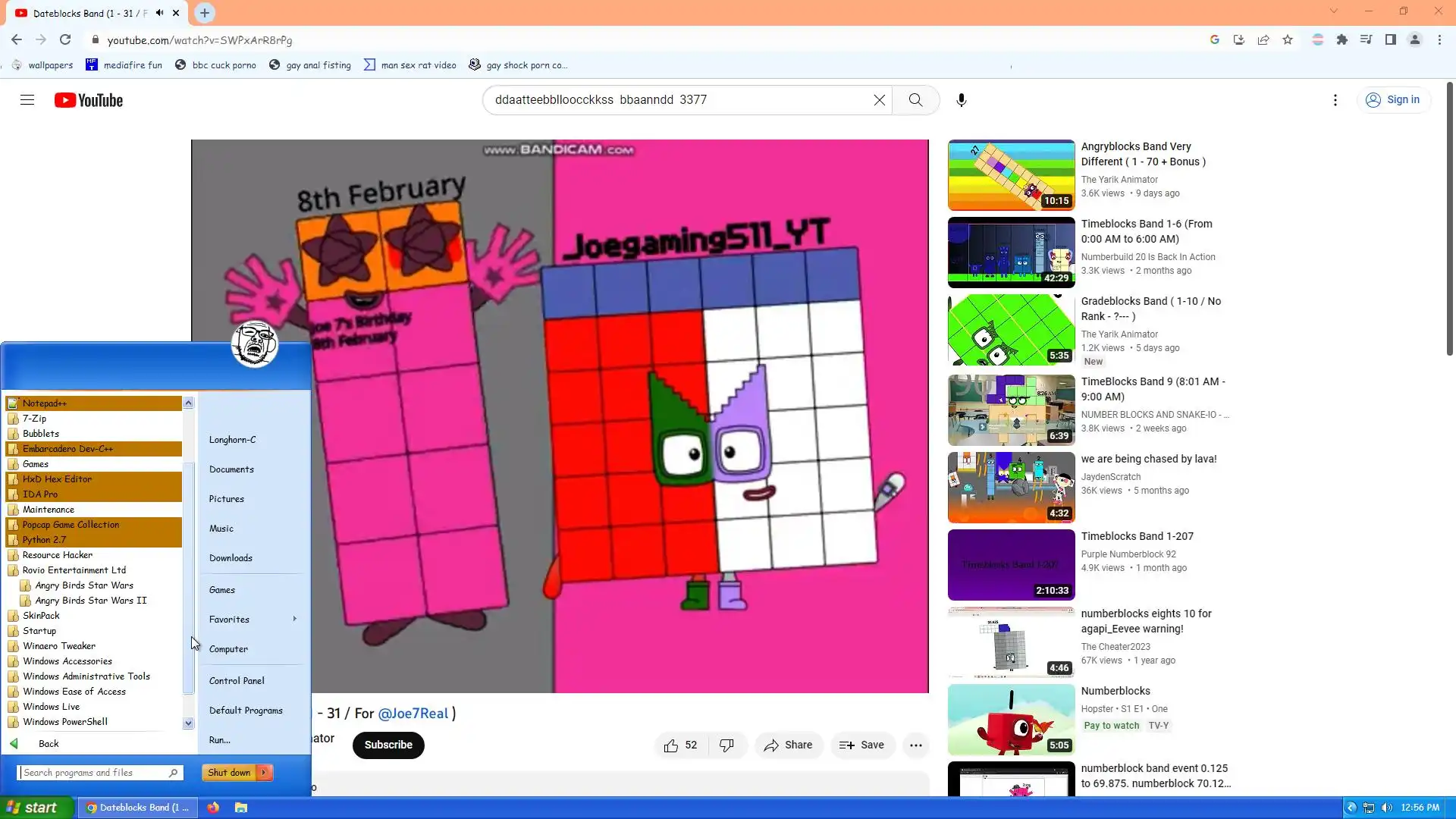The image size is (1456, 819).
Task: Open the Rovio Entertainment Ltd folder
Action: [74, 570]
